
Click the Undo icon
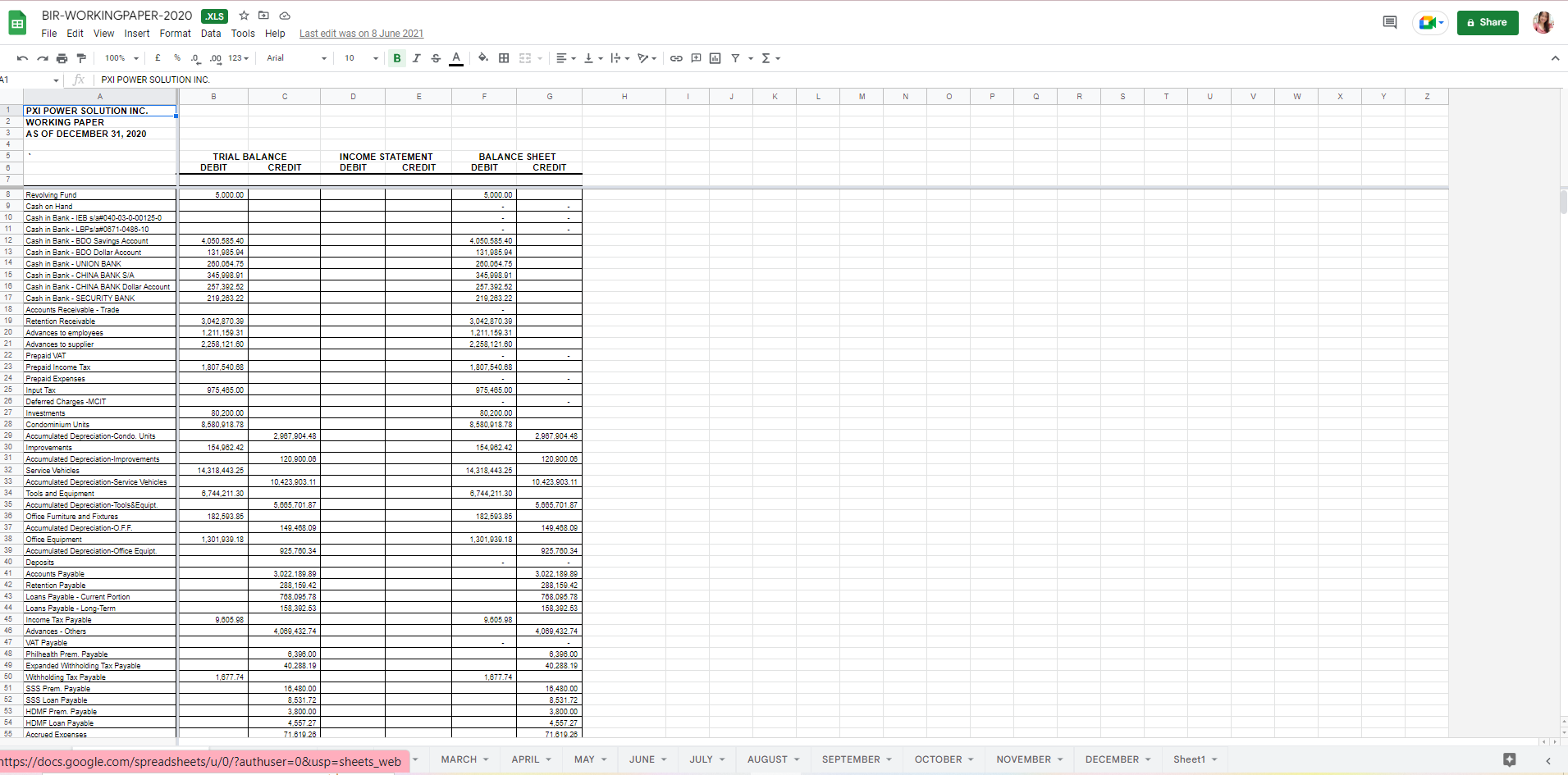point(22,58)
